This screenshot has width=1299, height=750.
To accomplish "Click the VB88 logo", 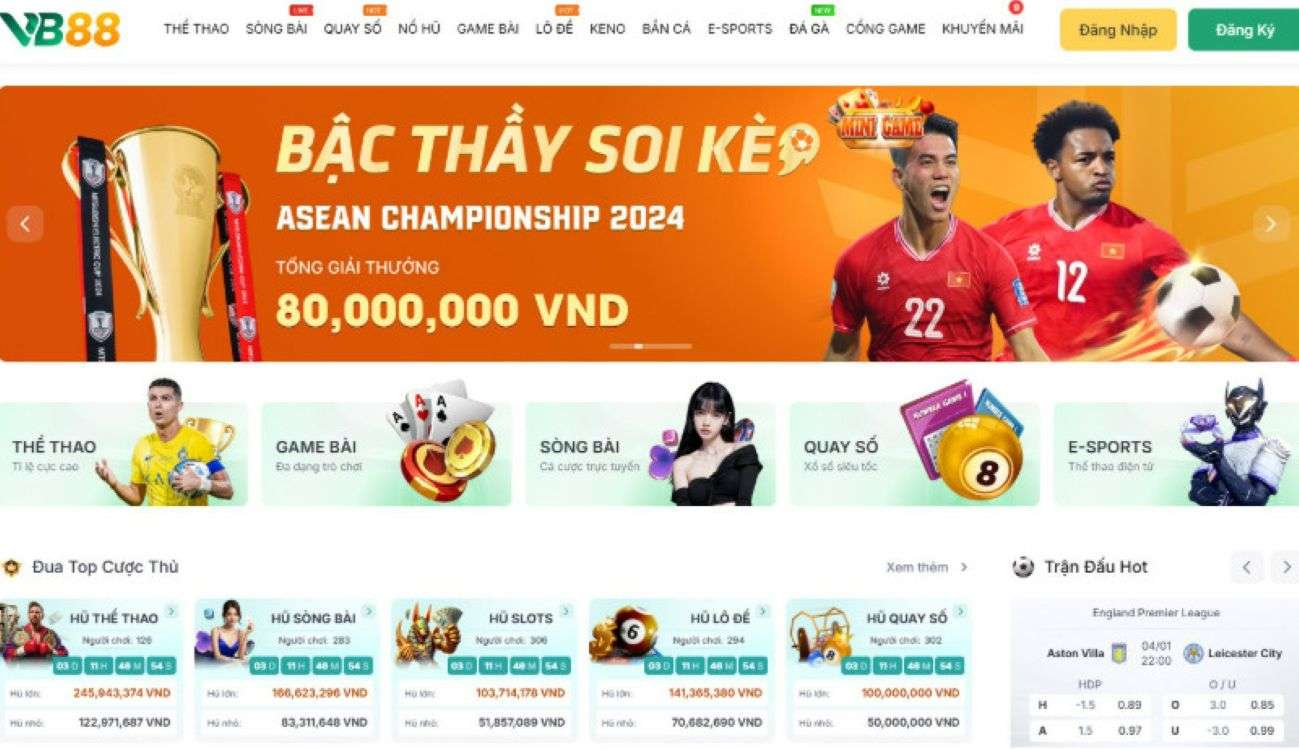I will (x=60, y=29).
